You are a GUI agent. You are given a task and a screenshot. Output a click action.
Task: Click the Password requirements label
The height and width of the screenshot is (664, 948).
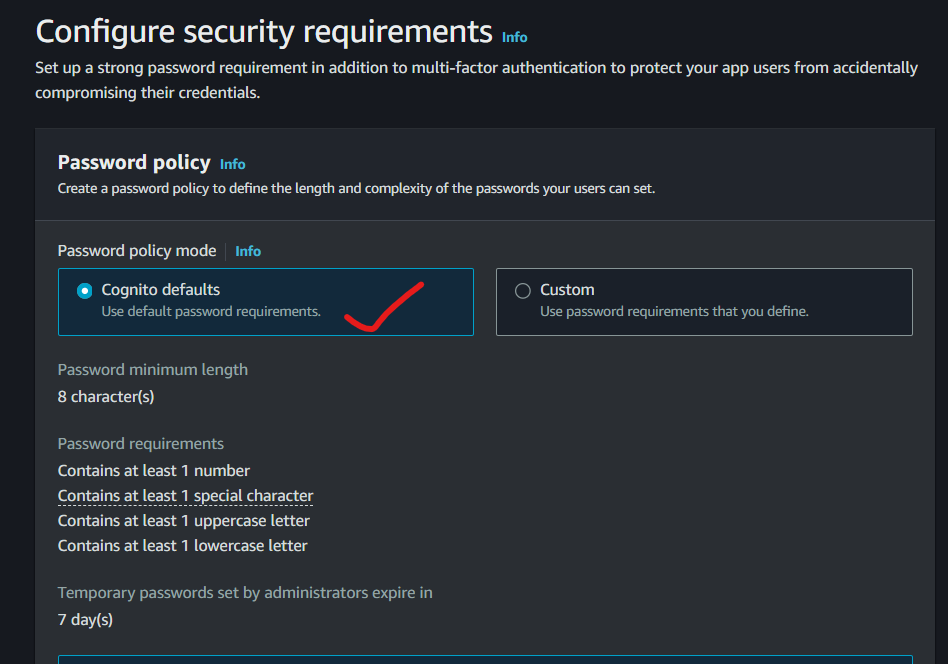pyautogui.click(x=141, y=444)
